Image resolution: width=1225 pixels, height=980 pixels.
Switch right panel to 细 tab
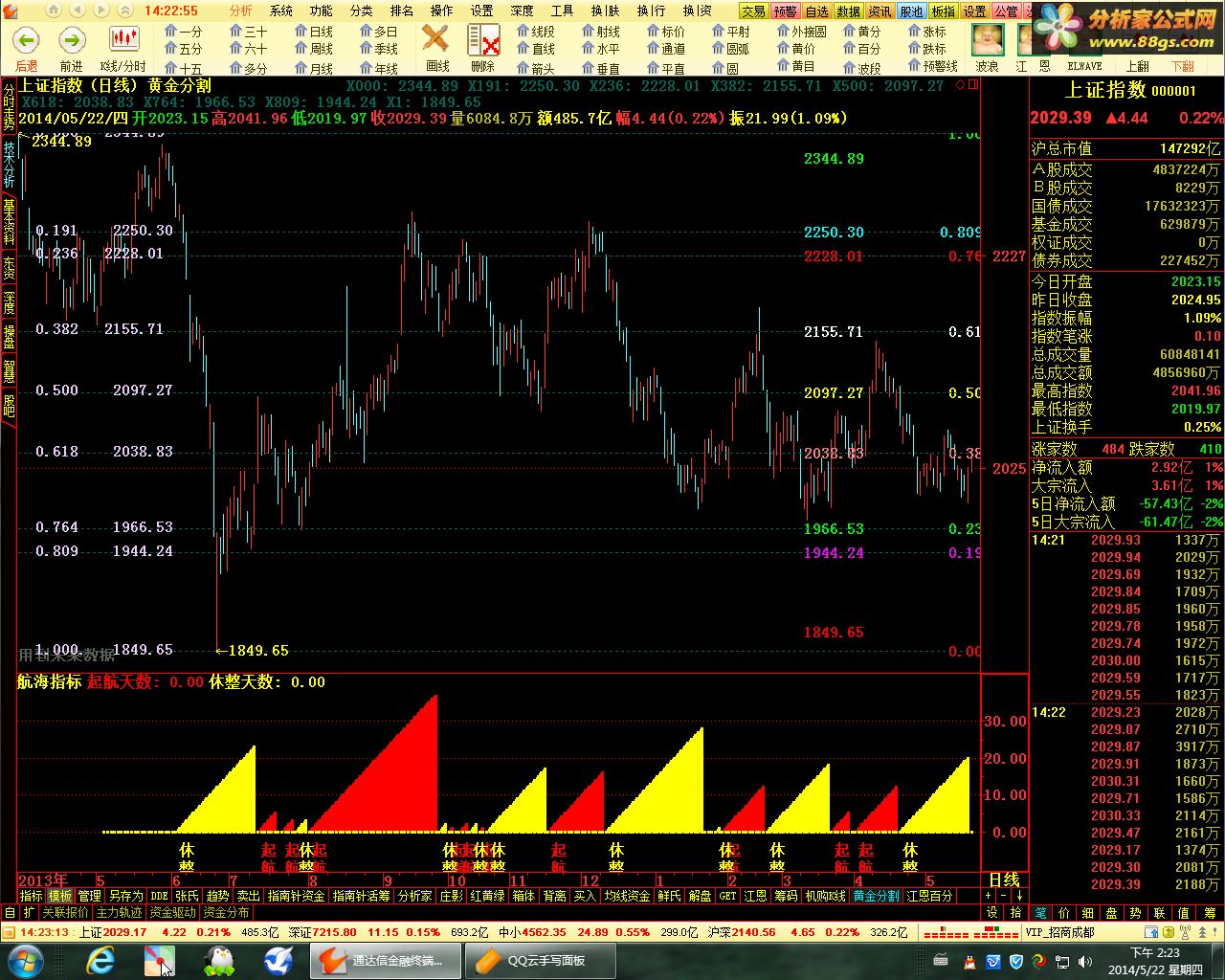point(1088,913)
